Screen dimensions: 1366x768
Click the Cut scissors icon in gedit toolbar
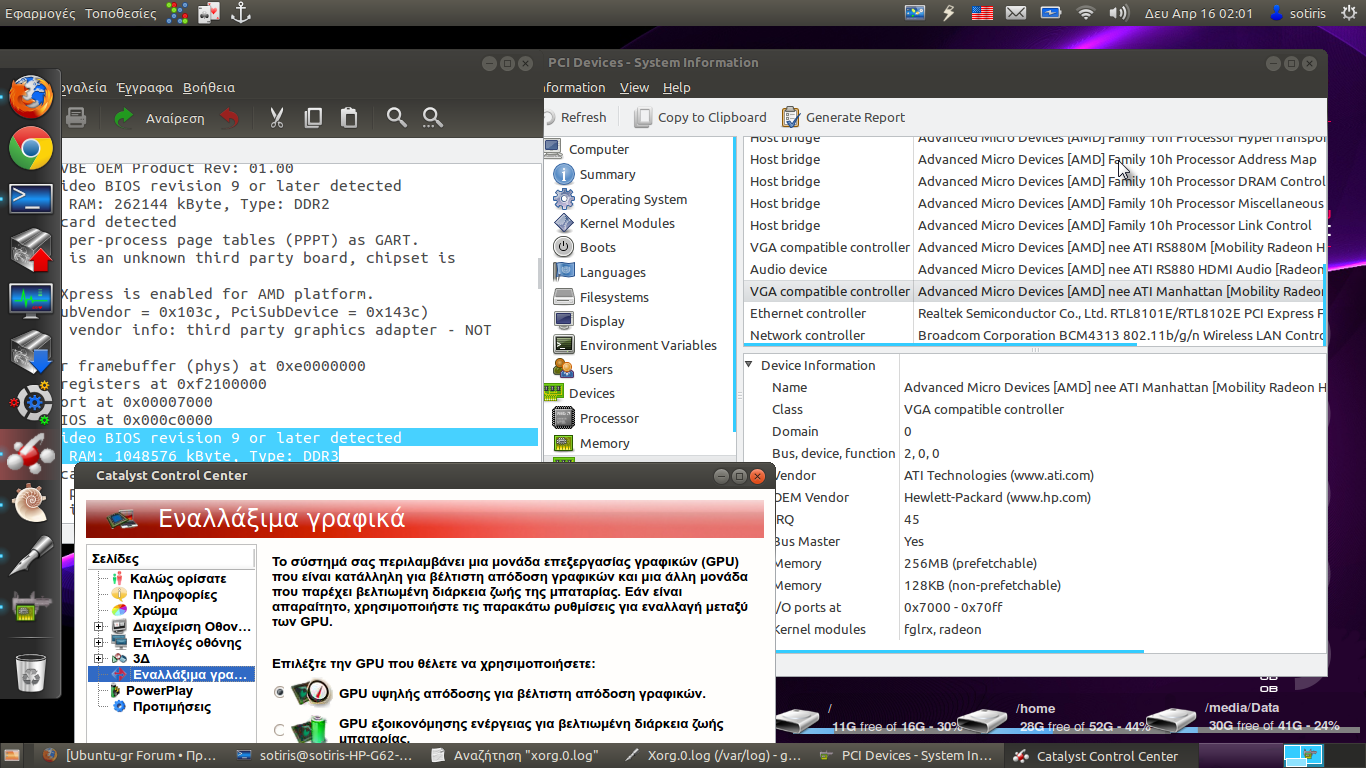tap(277, 118)
